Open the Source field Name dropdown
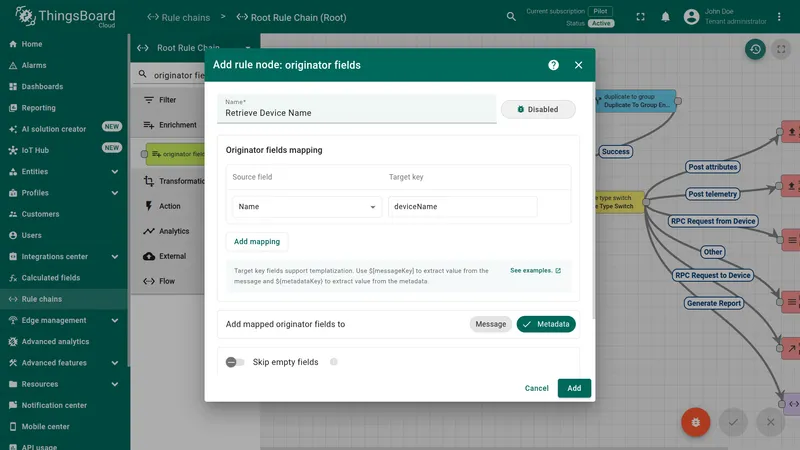The height and width of the screenshot is (450, 800). tap(307, 207)
